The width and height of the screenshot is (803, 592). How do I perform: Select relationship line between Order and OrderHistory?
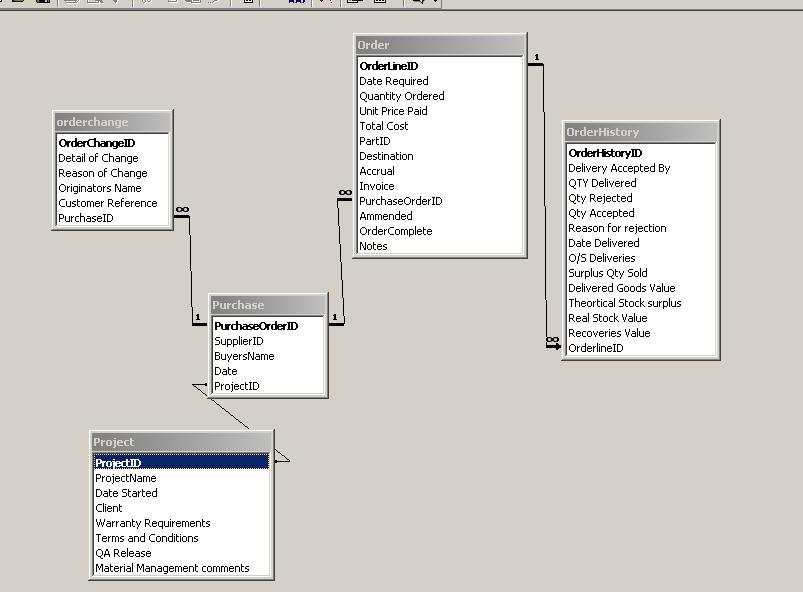[x=545, y=205]
